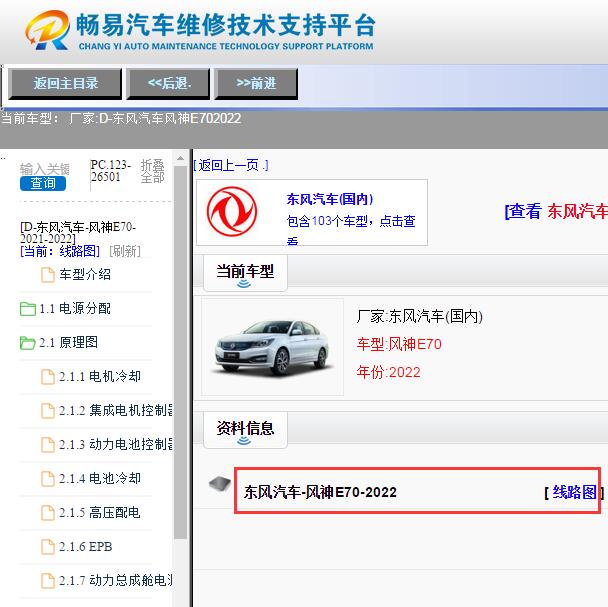Collapse the 2.1 原理图 open folder icon
Viewport: 608px width, 607px height.
(x=28, y=343)
